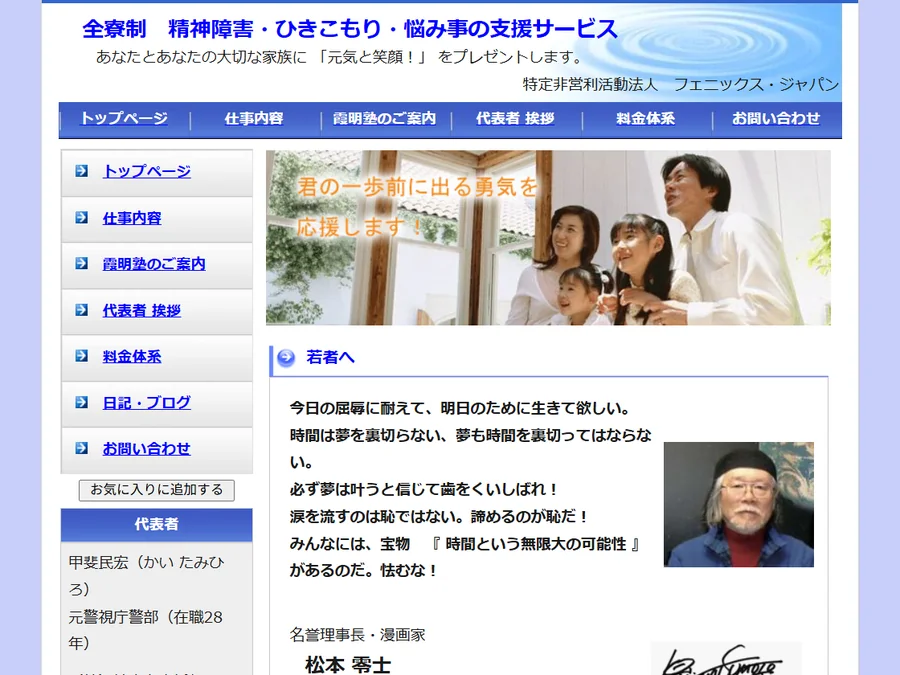Open トップページ in the top navigation bar
The image size is (900, 675).
pos(124,118)
